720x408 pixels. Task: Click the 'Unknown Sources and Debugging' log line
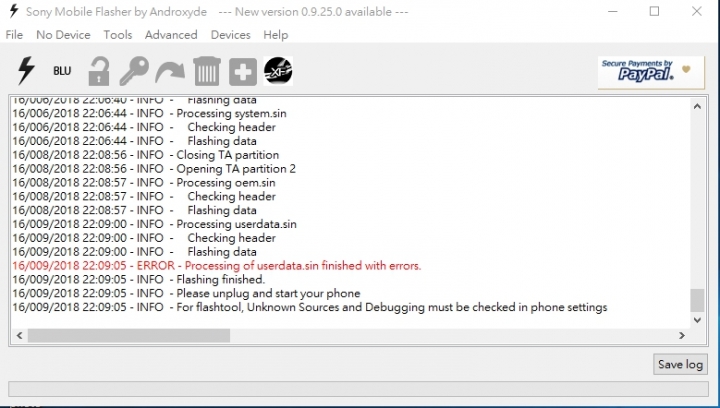310,307
